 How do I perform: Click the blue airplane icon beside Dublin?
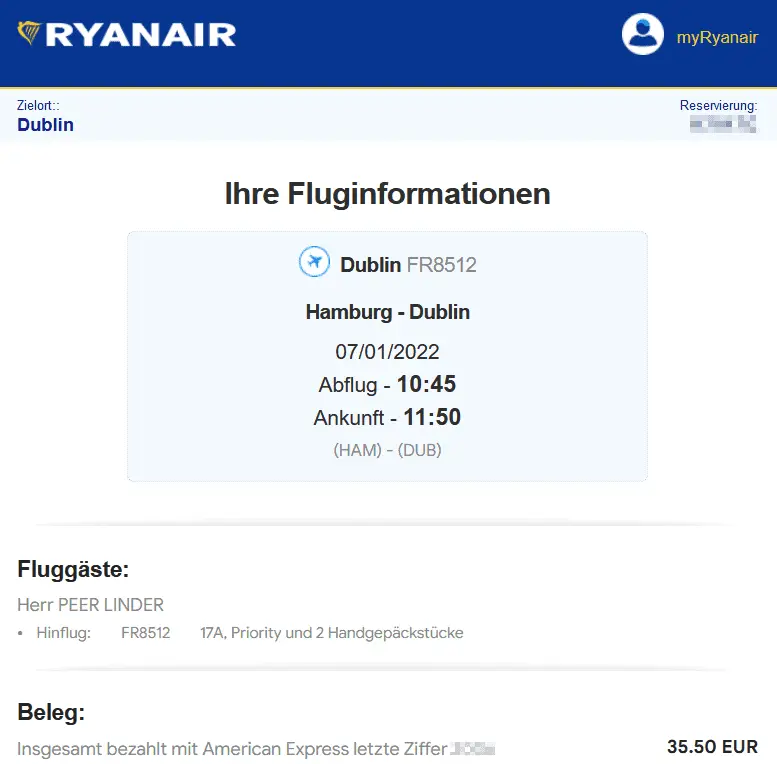click(x=315, y=263)
